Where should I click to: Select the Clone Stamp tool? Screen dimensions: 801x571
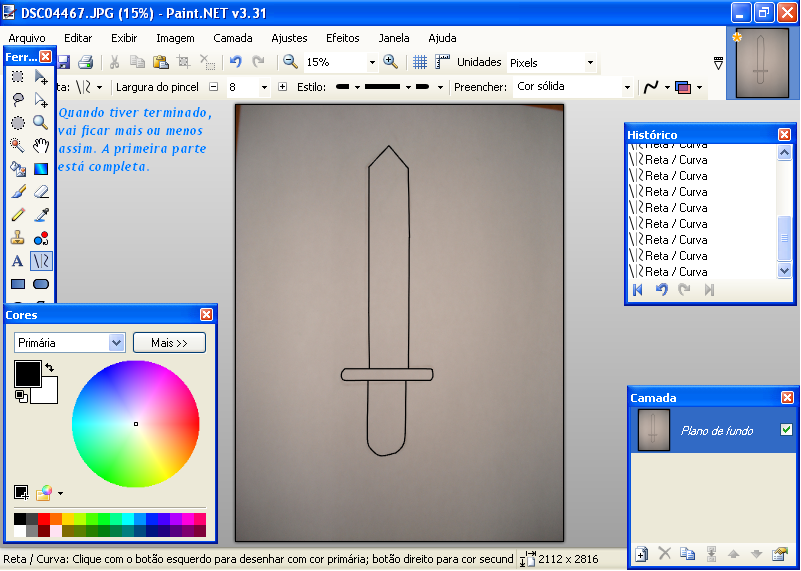click(17, 238)
